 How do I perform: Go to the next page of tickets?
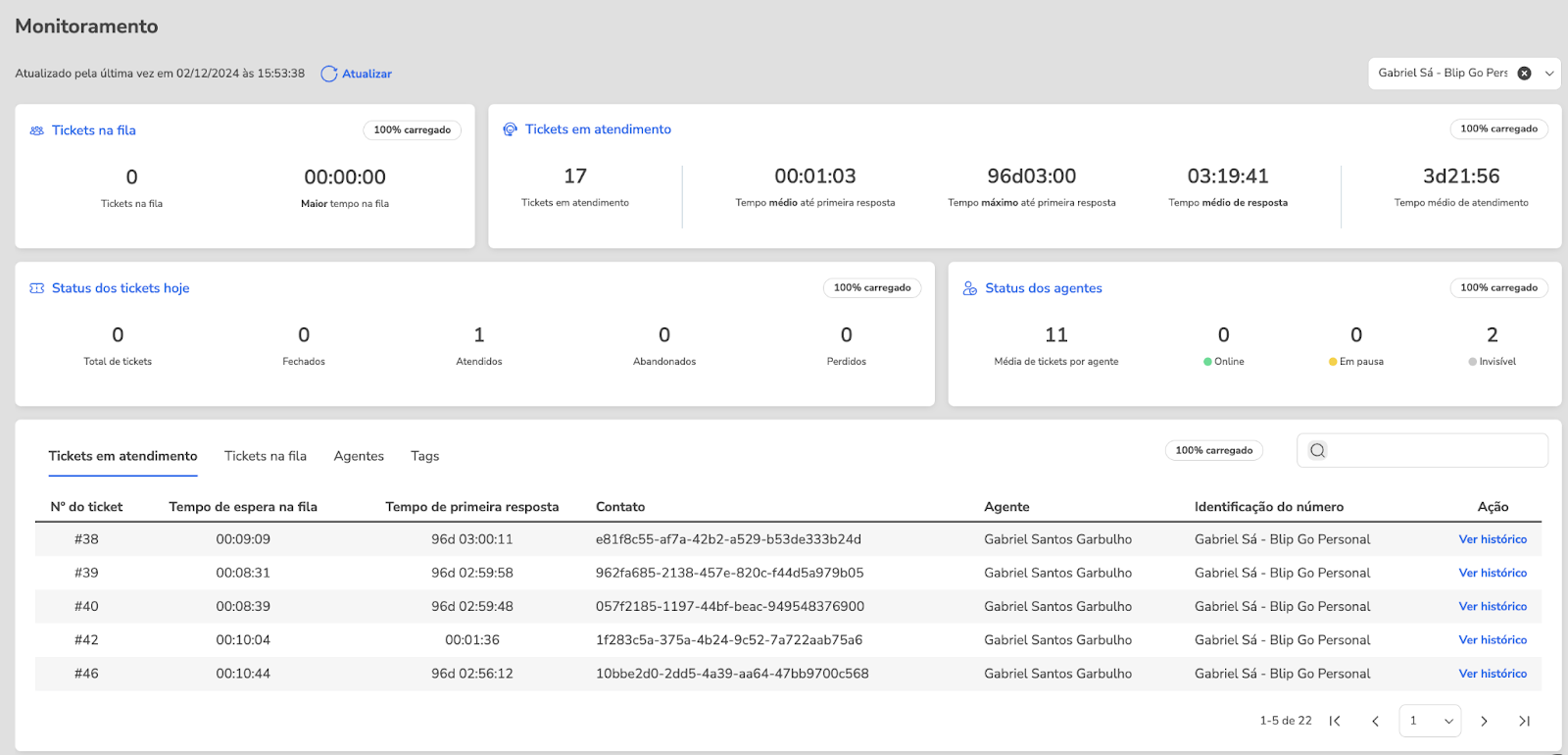pos(1484,721)
